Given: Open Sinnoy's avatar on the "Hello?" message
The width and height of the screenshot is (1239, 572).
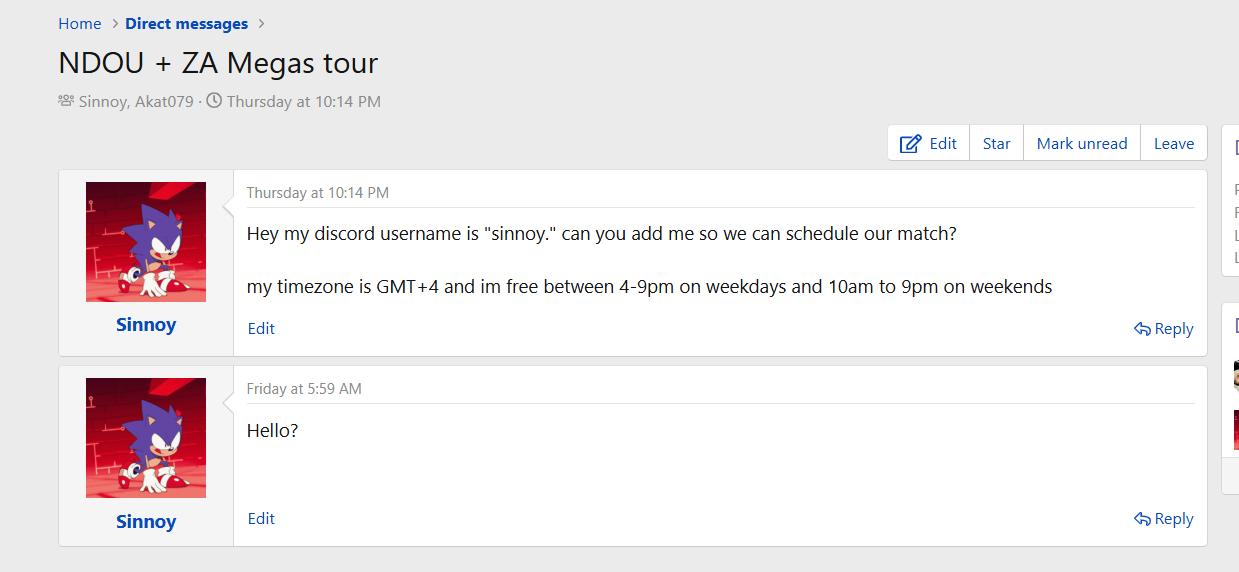Looking at the screenshot, I should 146,438.
